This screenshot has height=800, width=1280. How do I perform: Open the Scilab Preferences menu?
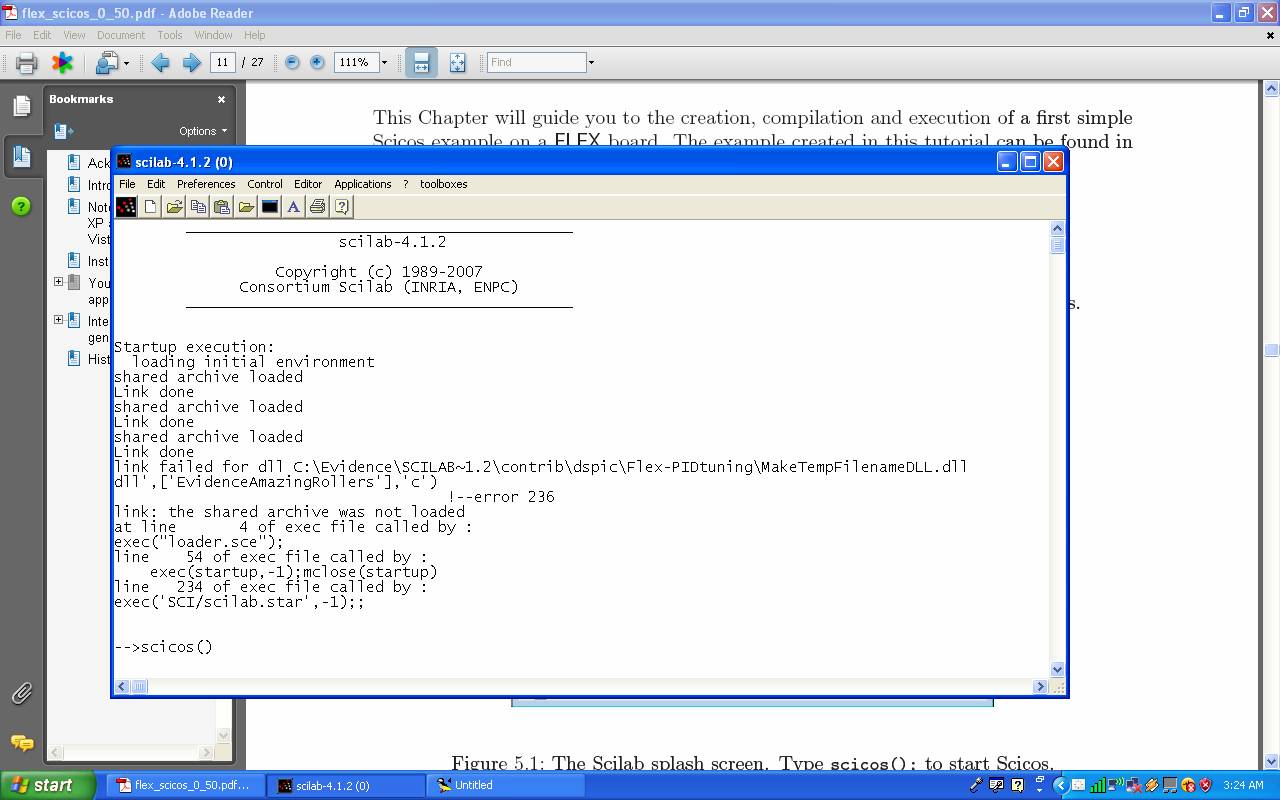(x=206, y=184)
